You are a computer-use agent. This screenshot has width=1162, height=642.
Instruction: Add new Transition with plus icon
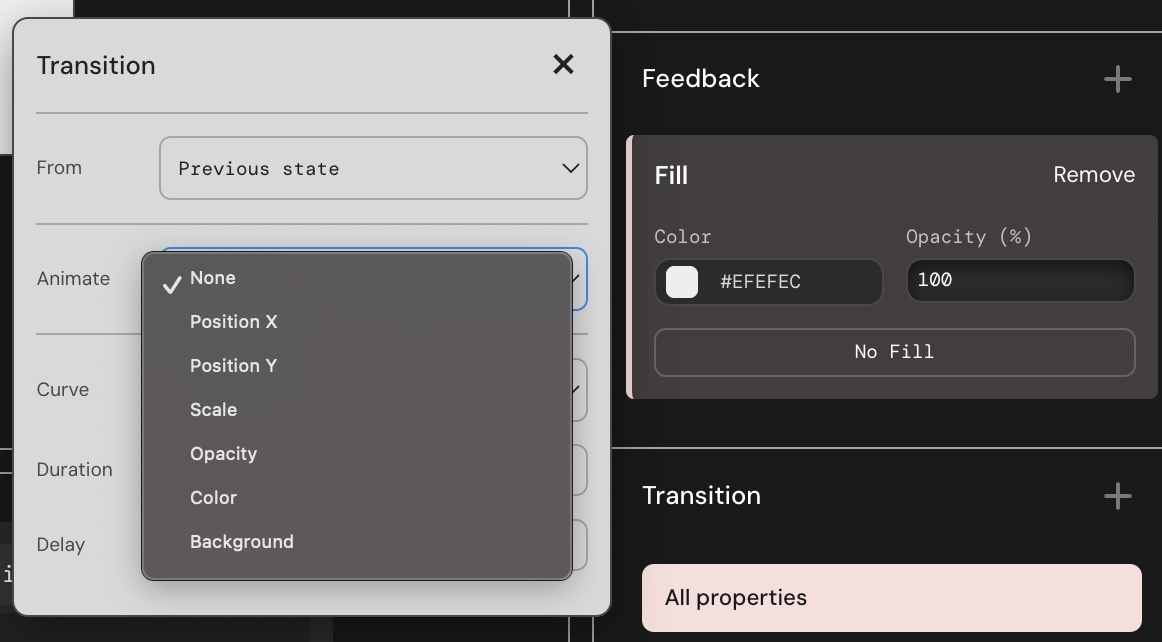point(1117,496)
